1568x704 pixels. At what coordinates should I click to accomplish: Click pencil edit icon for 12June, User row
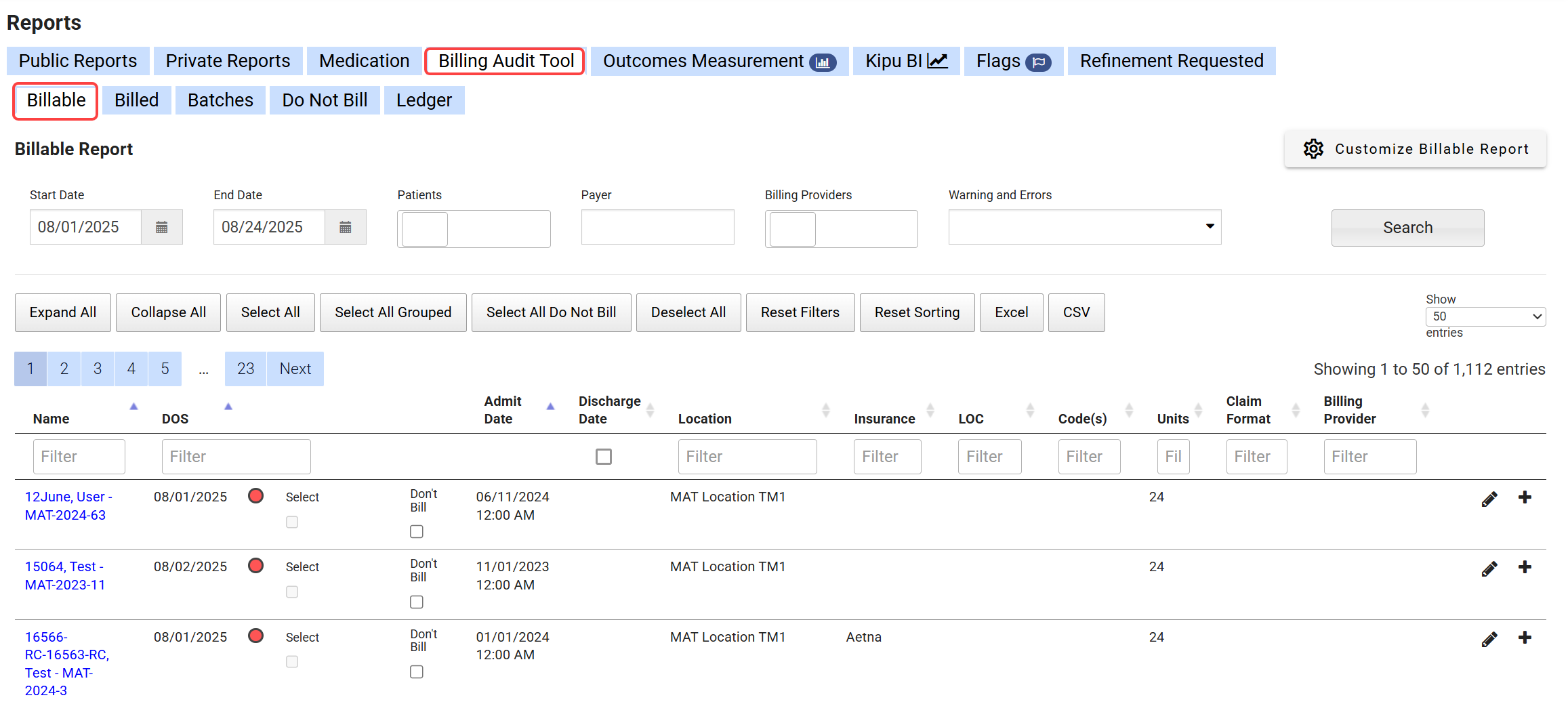tap(1489, 499)
